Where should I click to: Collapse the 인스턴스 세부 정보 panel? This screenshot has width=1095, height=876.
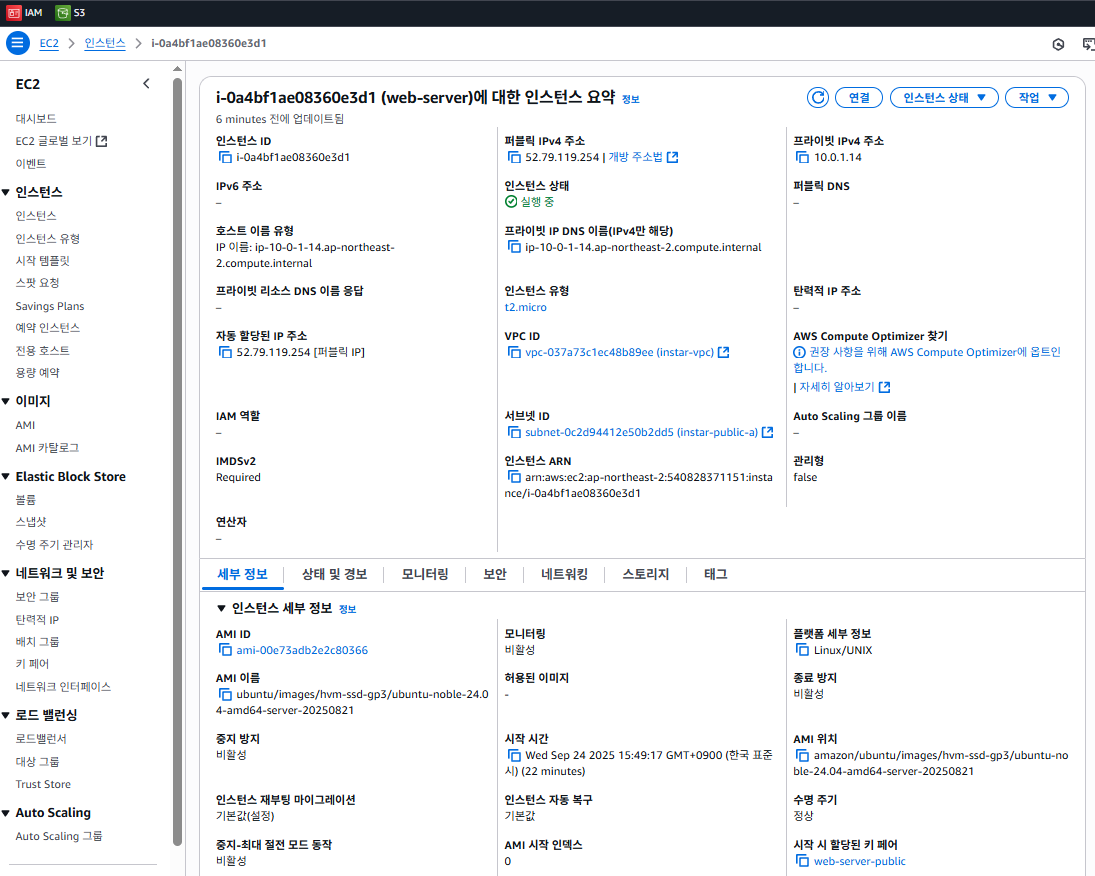(x=221, y=608)
